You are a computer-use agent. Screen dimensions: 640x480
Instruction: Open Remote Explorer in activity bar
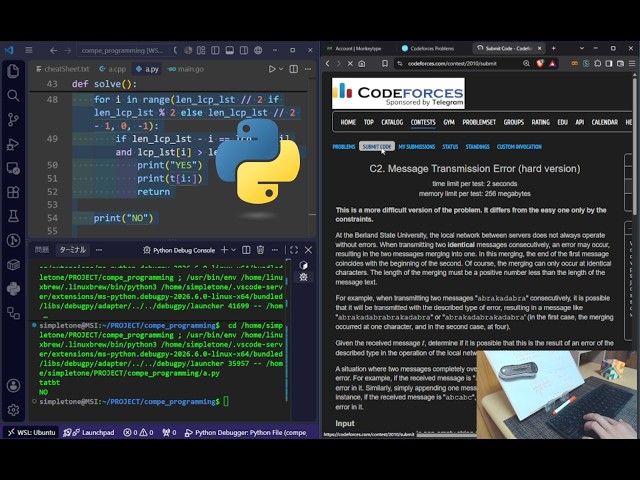pos(13,168)
